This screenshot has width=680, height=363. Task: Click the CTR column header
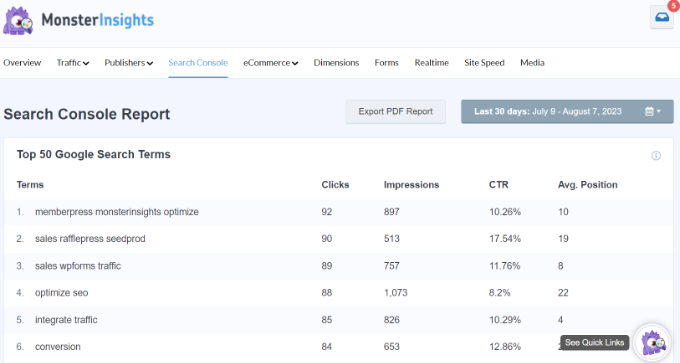[x=499, y=185]
